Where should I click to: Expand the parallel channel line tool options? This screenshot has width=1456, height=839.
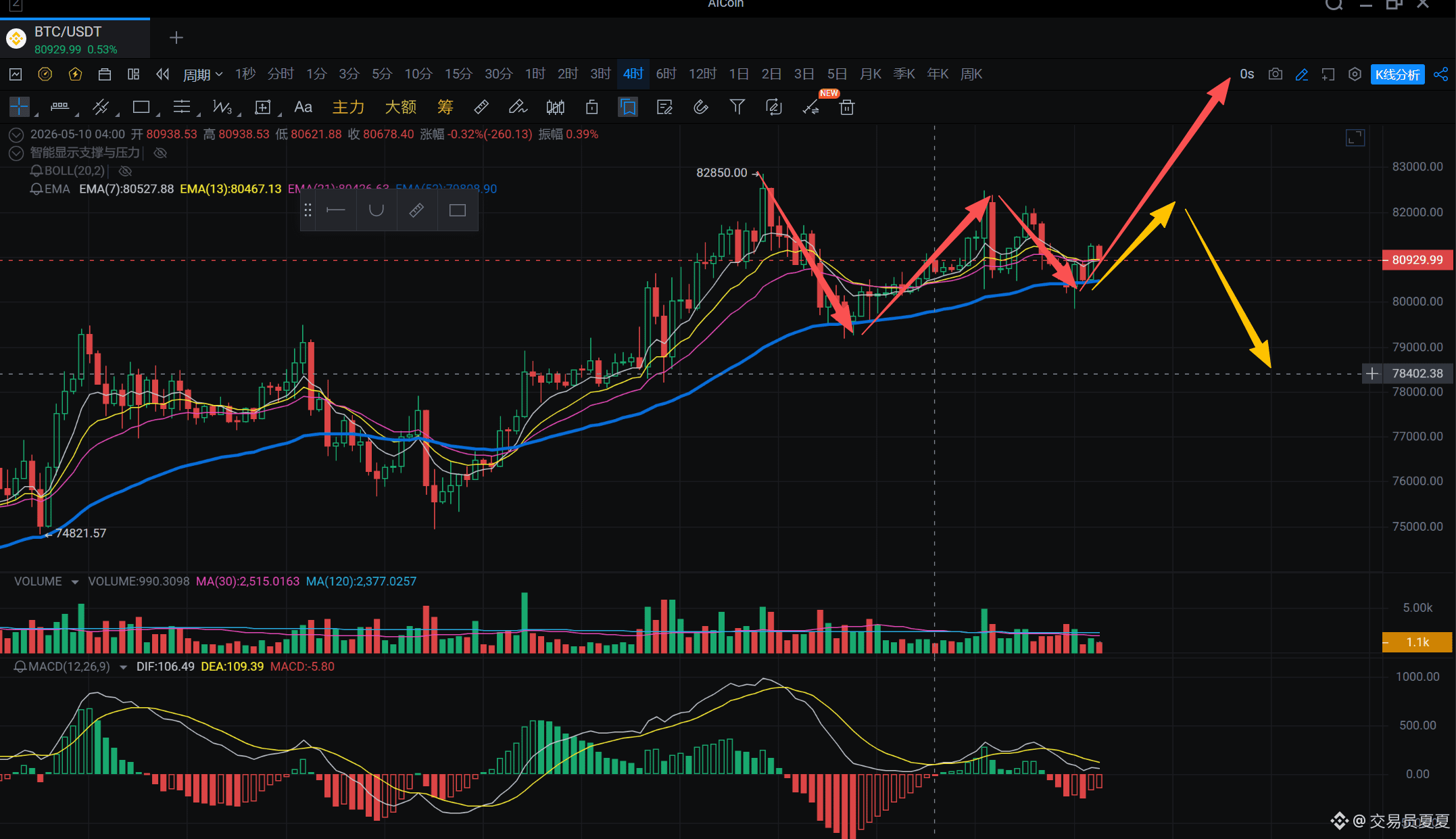pyautogui.click(x=118, y=115)
